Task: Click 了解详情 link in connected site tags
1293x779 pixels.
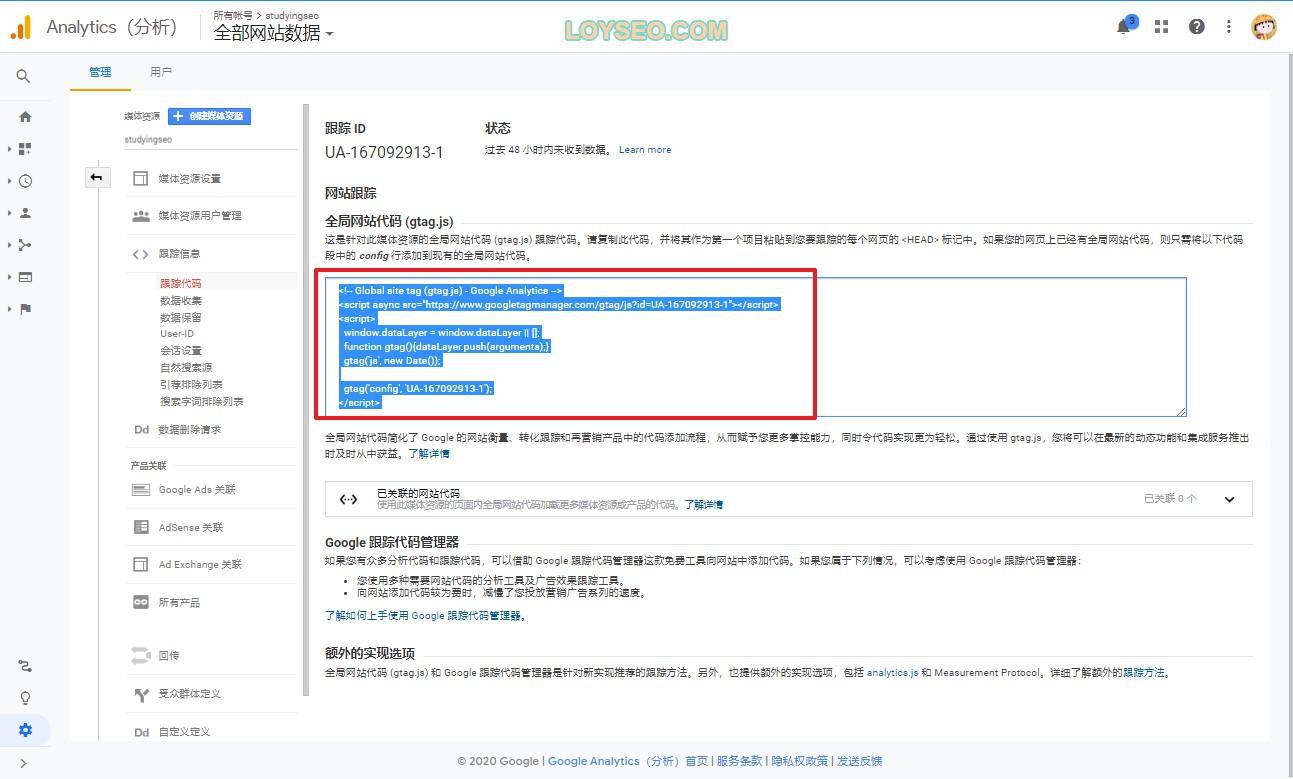Action: pyautogui.click(x=704, y=505)
